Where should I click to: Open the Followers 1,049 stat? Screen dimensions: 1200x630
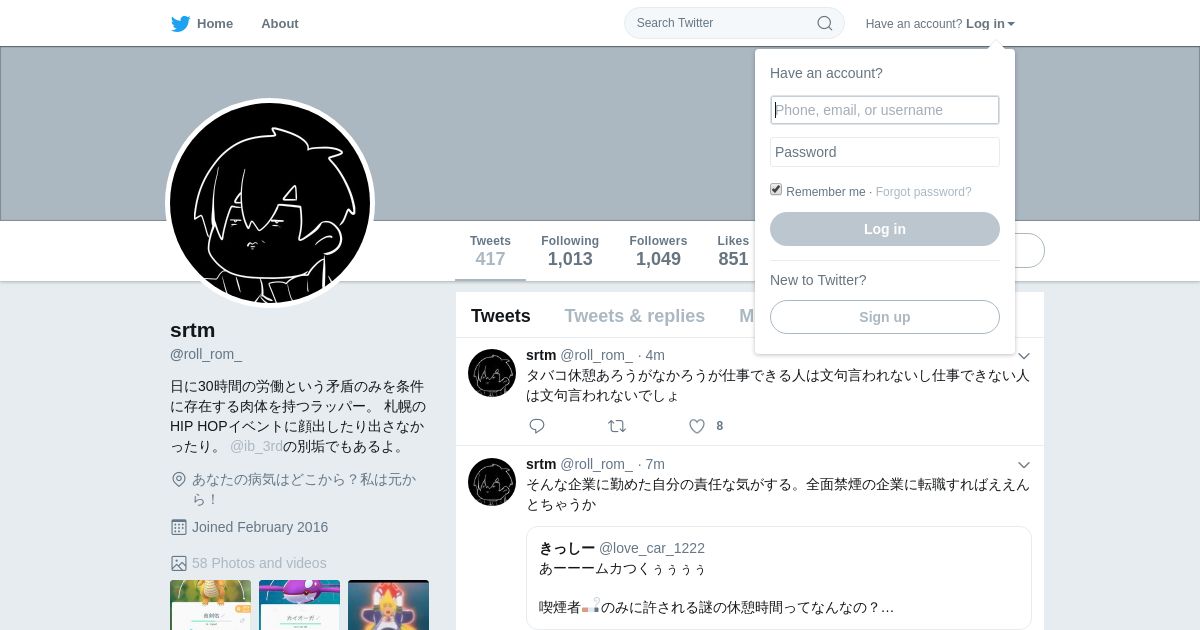[658, 251]
